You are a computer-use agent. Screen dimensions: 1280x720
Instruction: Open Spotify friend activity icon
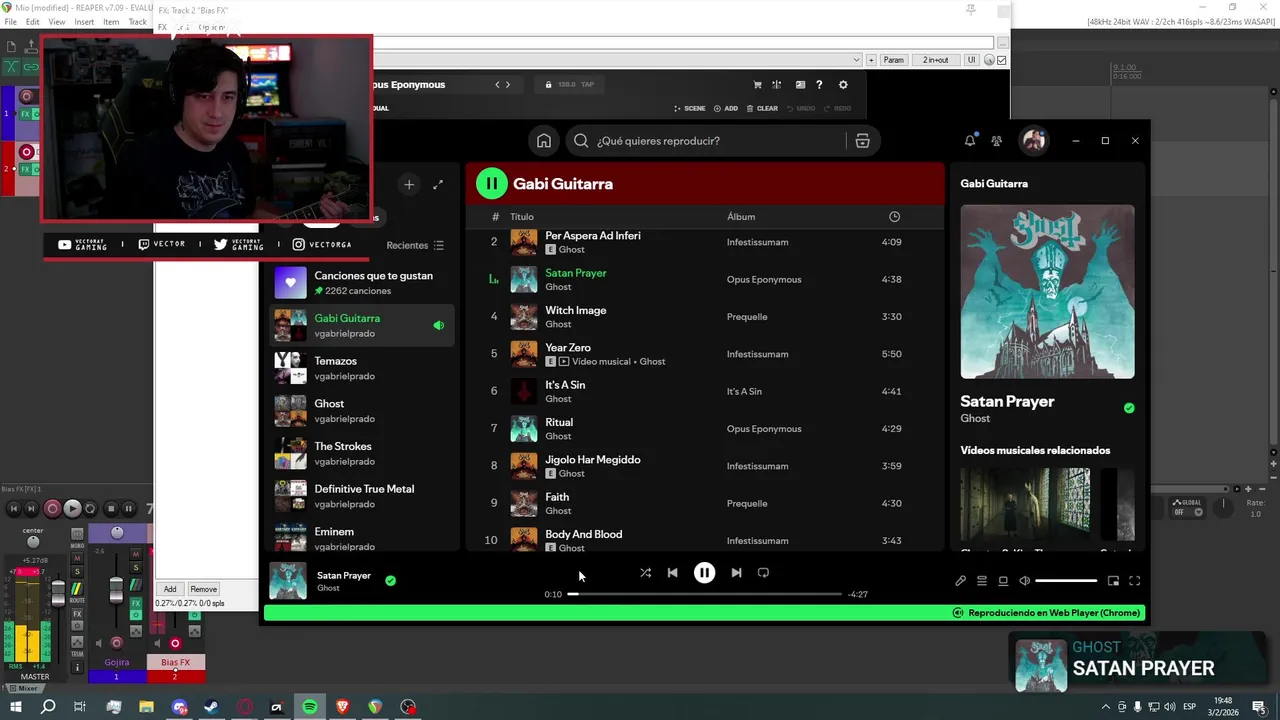tap(997, 141)
